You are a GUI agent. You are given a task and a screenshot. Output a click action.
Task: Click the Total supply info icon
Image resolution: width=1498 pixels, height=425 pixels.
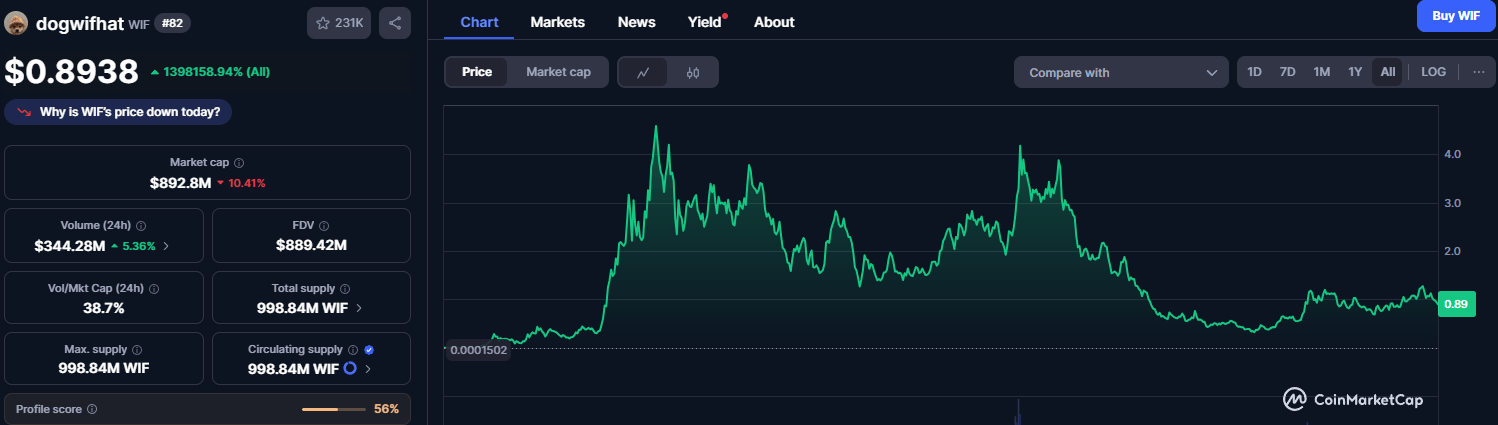click(x=345, y=288)
